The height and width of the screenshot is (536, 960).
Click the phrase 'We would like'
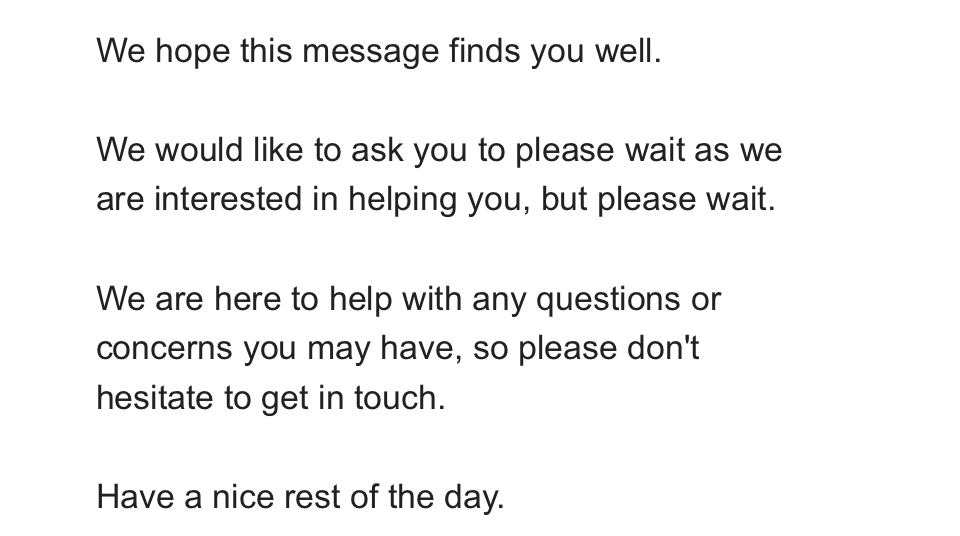click(x=200, y=149)
